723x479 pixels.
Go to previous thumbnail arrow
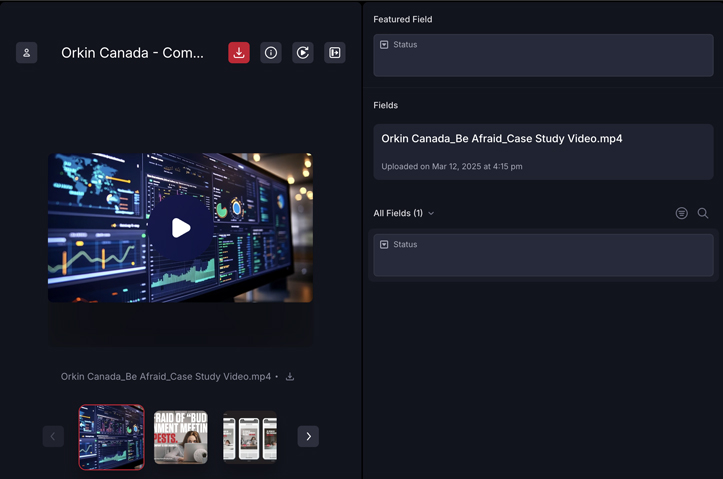tap(53, 436)
